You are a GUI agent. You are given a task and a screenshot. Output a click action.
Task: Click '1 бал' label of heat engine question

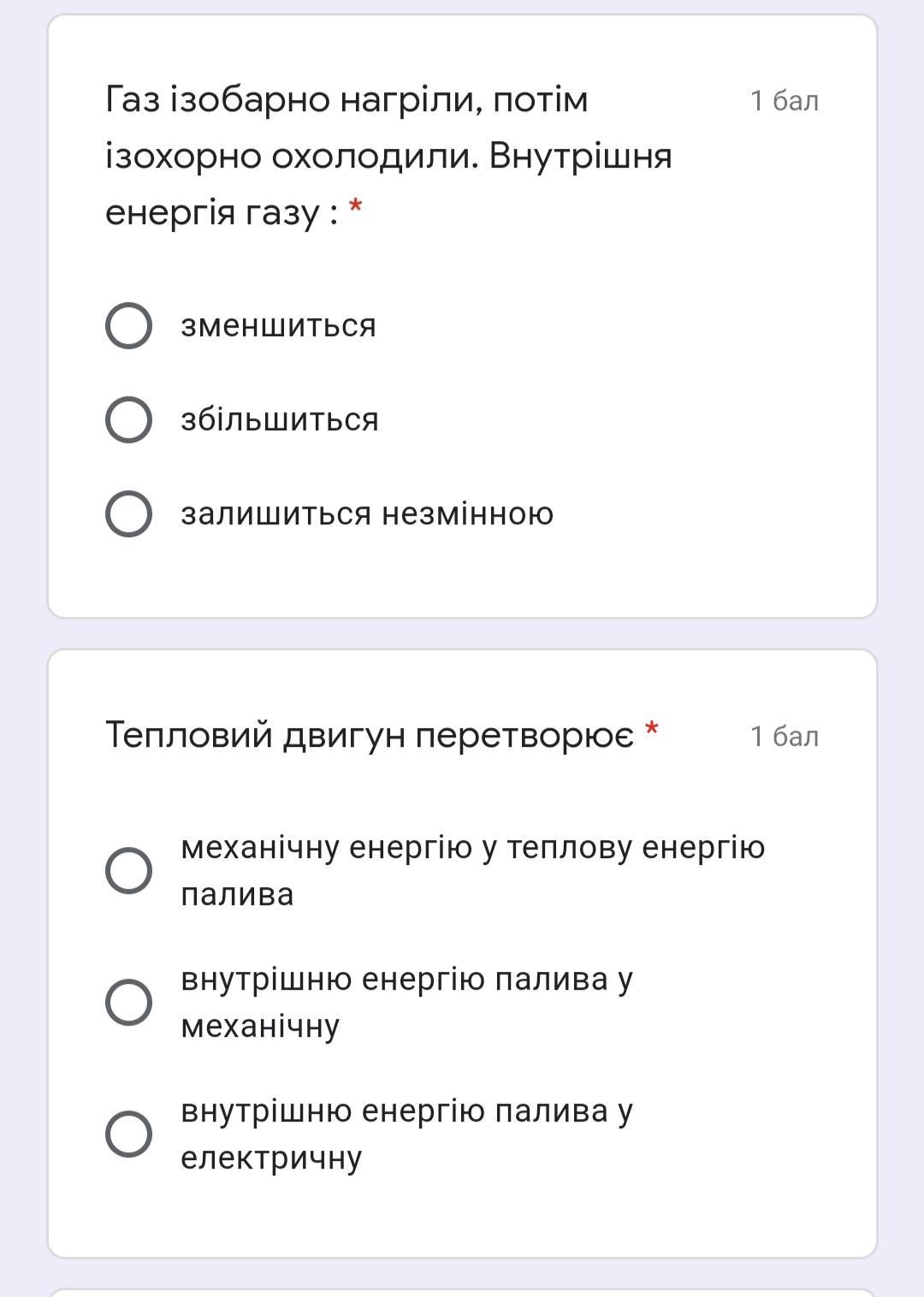pyautogui.click(x=785, y=737)
